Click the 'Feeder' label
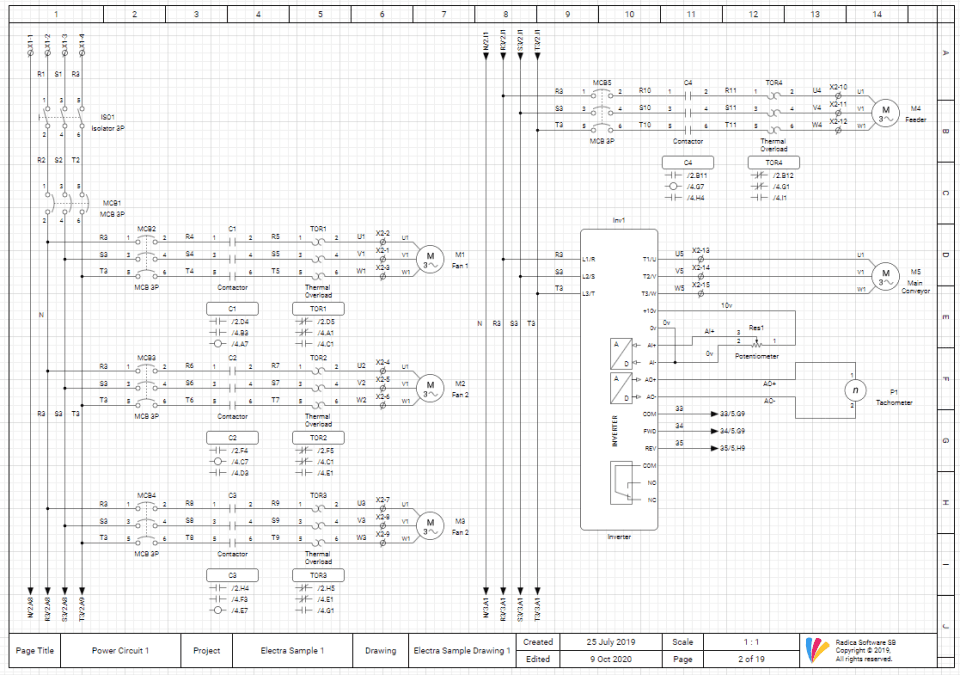960x675 pixels. (915, 119)
